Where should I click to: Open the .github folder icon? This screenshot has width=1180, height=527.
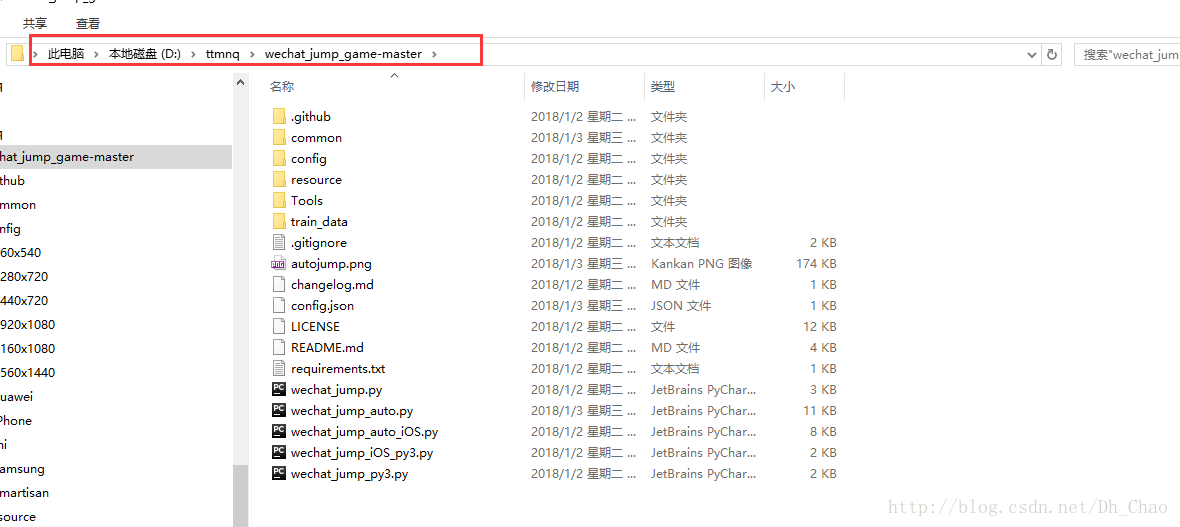click(x=278, y=117)
